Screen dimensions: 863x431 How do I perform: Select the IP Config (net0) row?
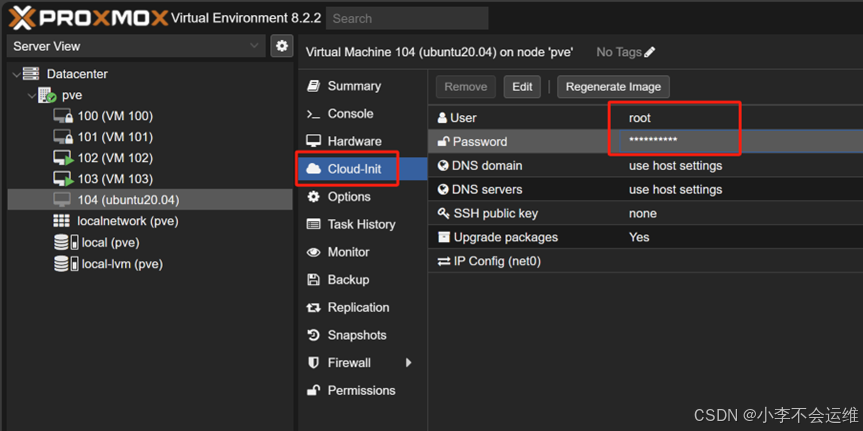(x=645, y=261)
